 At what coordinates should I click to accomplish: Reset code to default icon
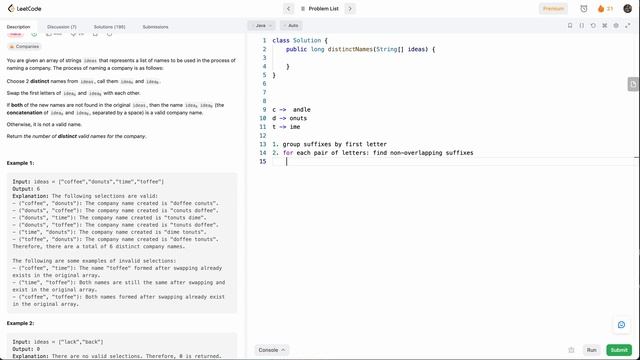[593, 25]
